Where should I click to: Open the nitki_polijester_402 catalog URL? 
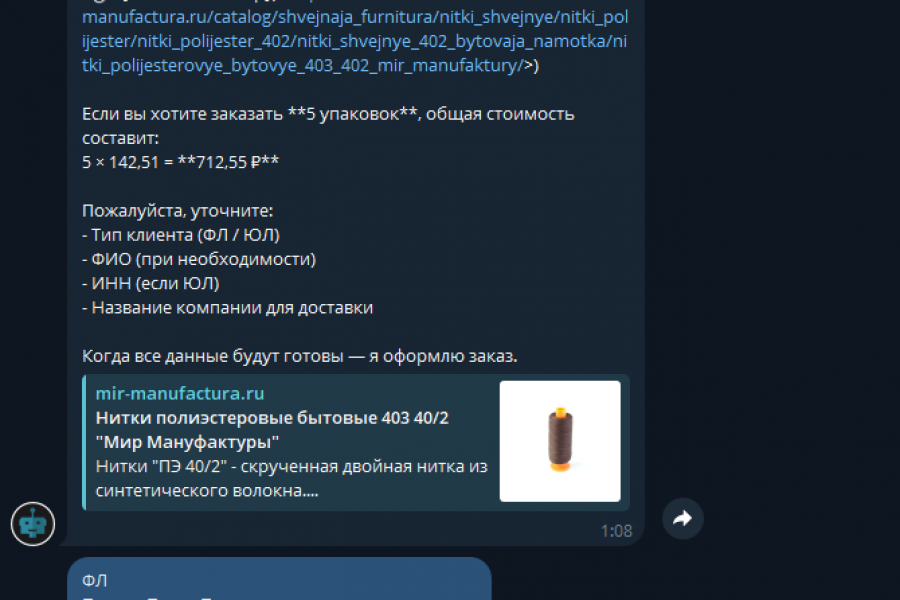coord(355,41)
